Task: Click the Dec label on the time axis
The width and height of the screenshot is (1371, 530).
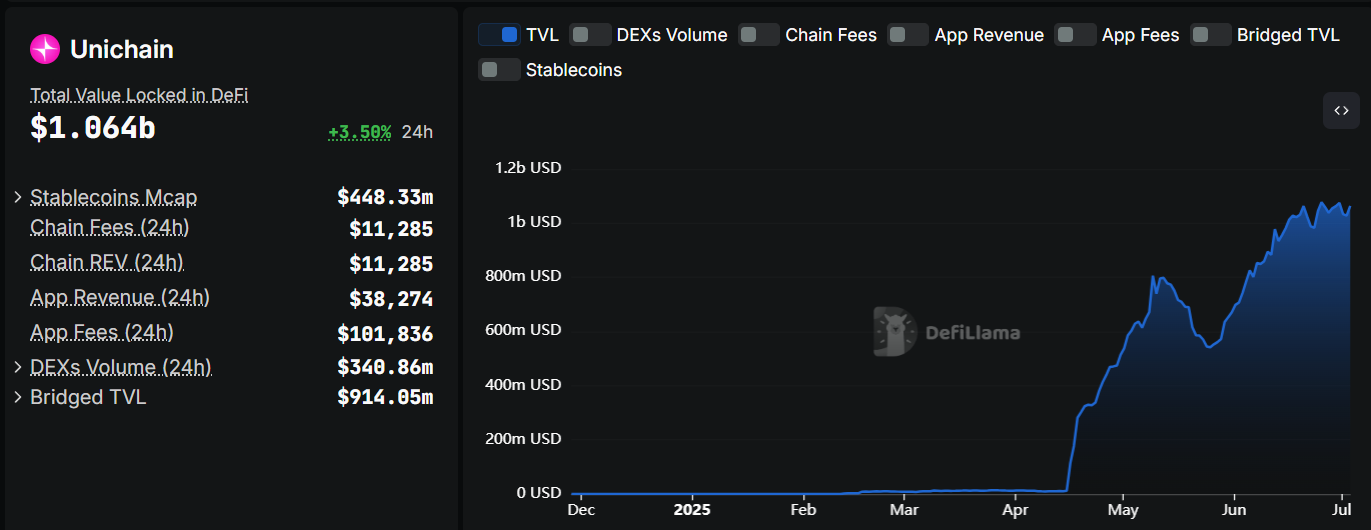Action: pyautogui.click(x=581, y=508)
